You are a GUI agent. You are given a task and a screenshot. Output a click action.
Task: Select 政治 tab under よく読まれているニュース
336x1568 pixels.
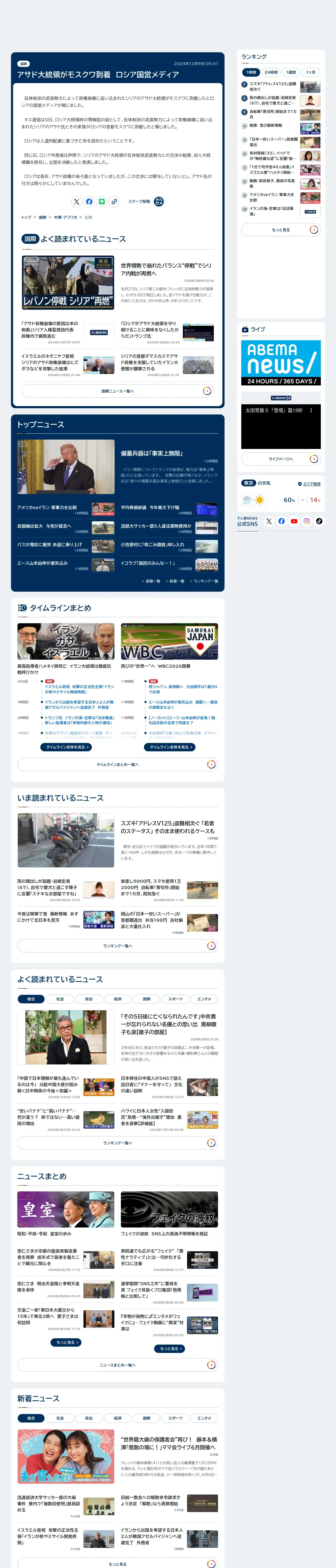pyautogui.click(x=89, y=999)
